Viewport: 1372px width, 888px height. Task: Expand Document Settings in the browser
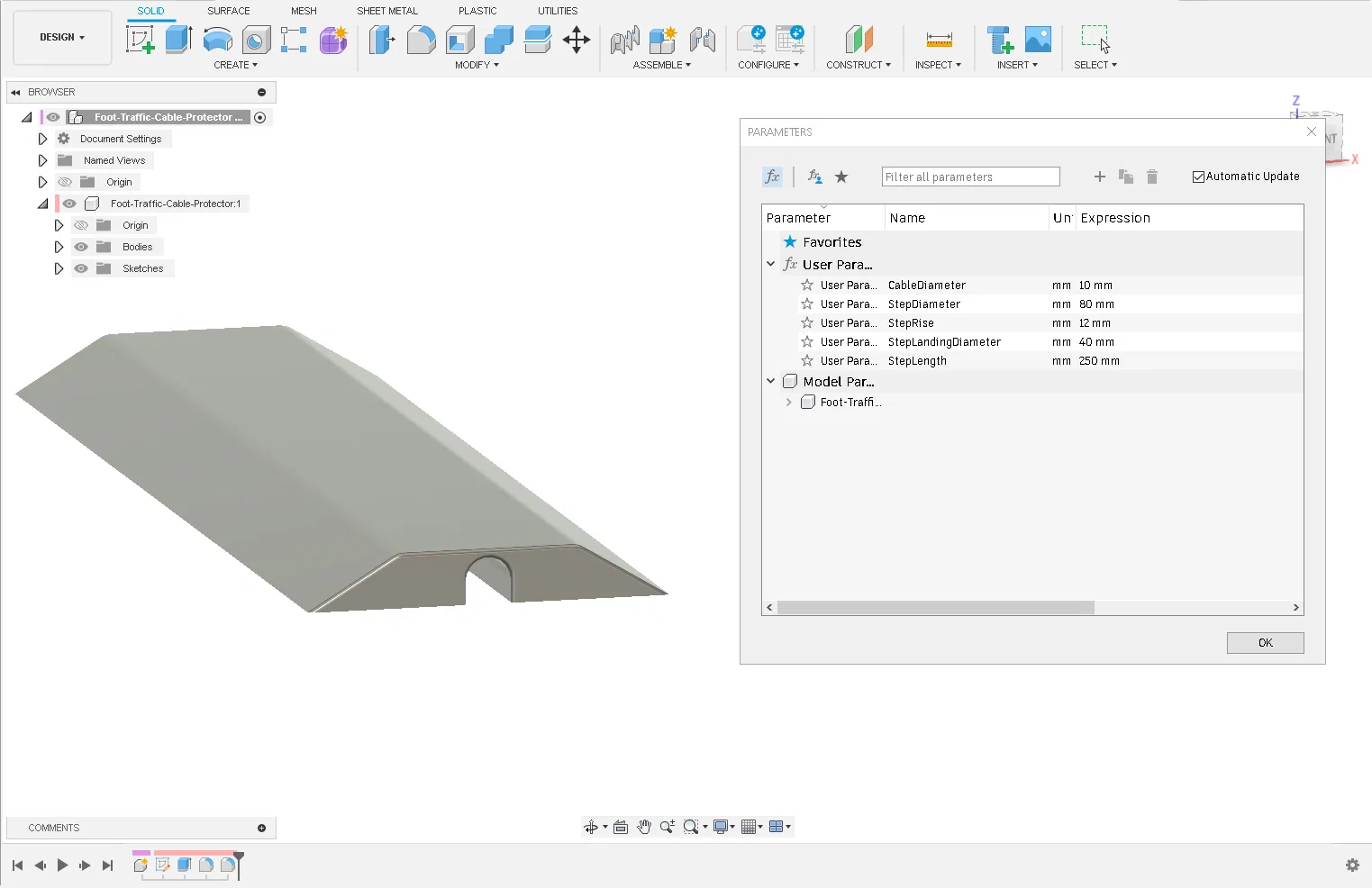coord(42,139)
